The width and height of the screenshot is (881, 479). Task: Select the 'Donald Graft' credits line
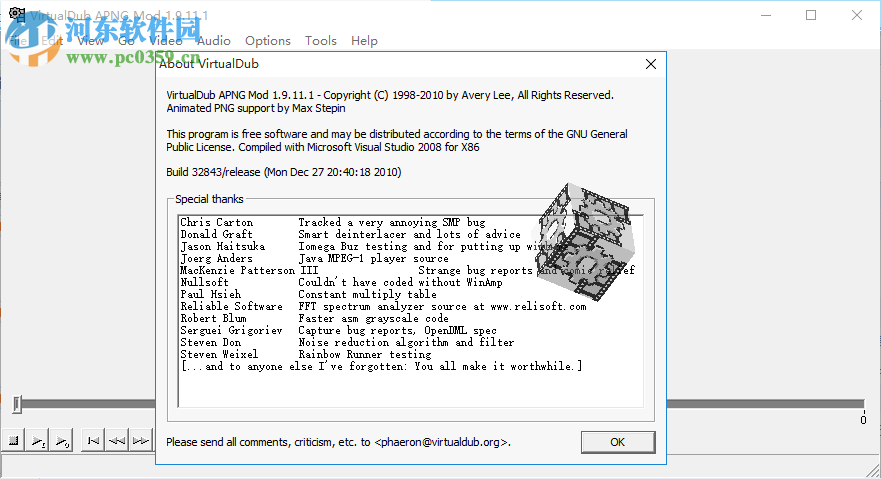350,234
